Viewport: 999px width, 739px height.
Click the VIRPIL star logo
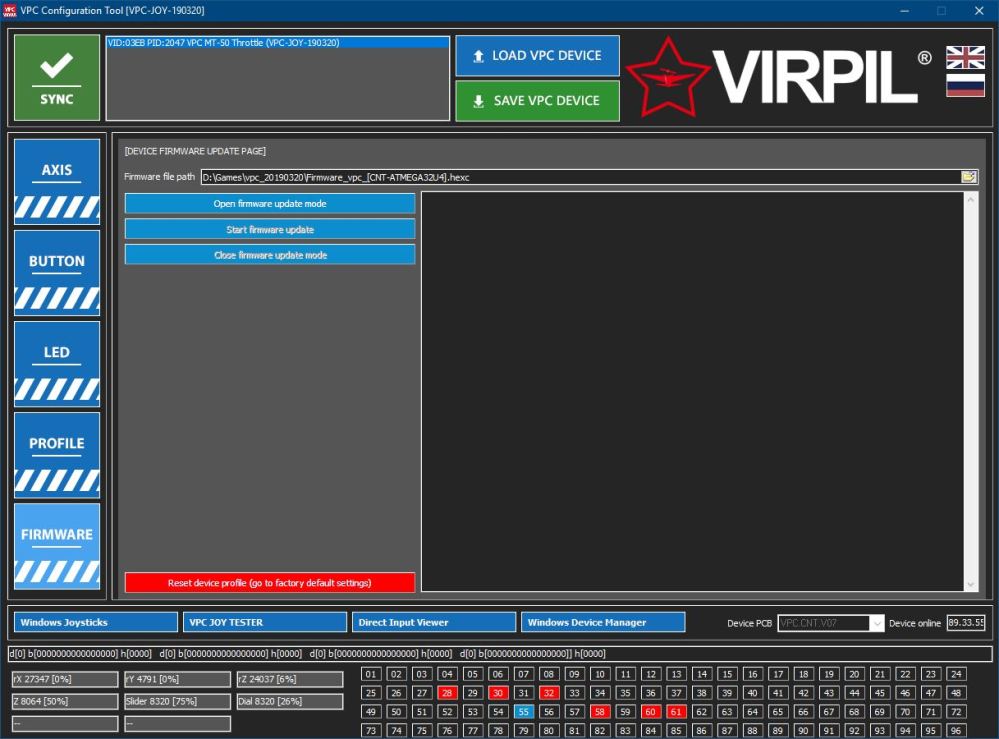pos(666,75)
